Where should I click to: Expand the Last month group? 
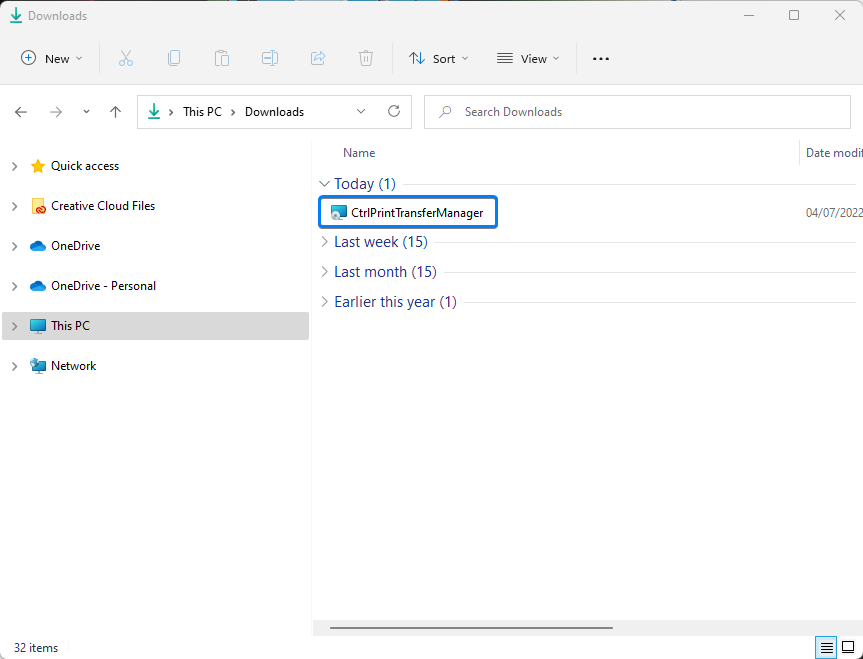point(325,272)
